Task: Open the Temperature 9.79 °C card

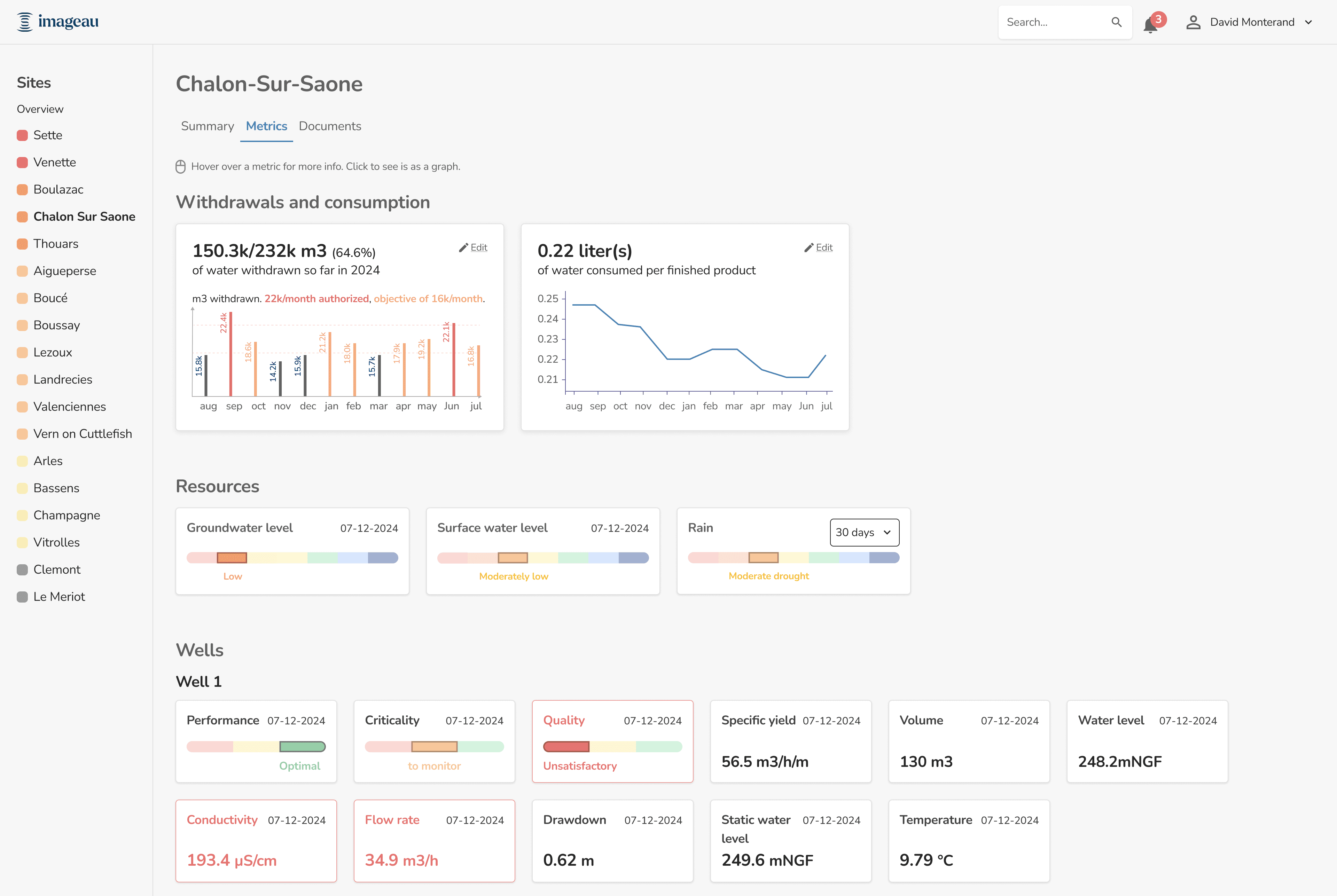Action: point(969,841)
